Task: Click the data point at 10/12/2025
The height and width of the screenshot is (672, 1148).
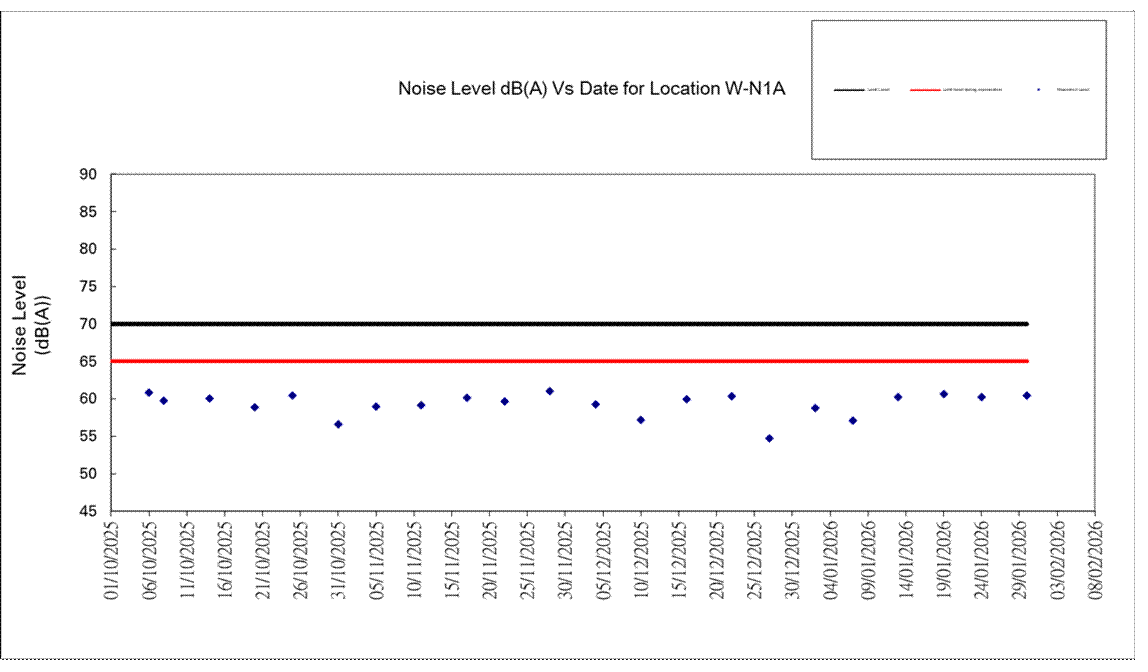Action: click(x=641, y=420)
